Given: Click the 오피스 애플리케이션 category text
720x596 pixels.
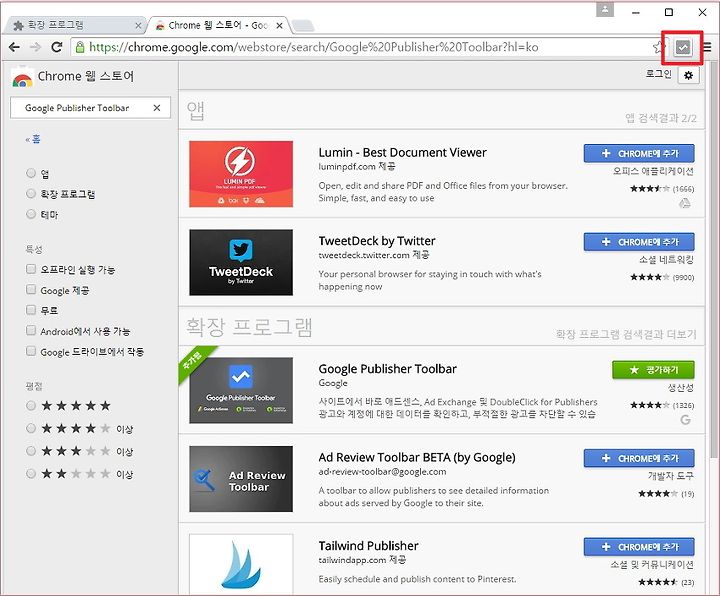Looking at the screenshot, I should point(653,171).
